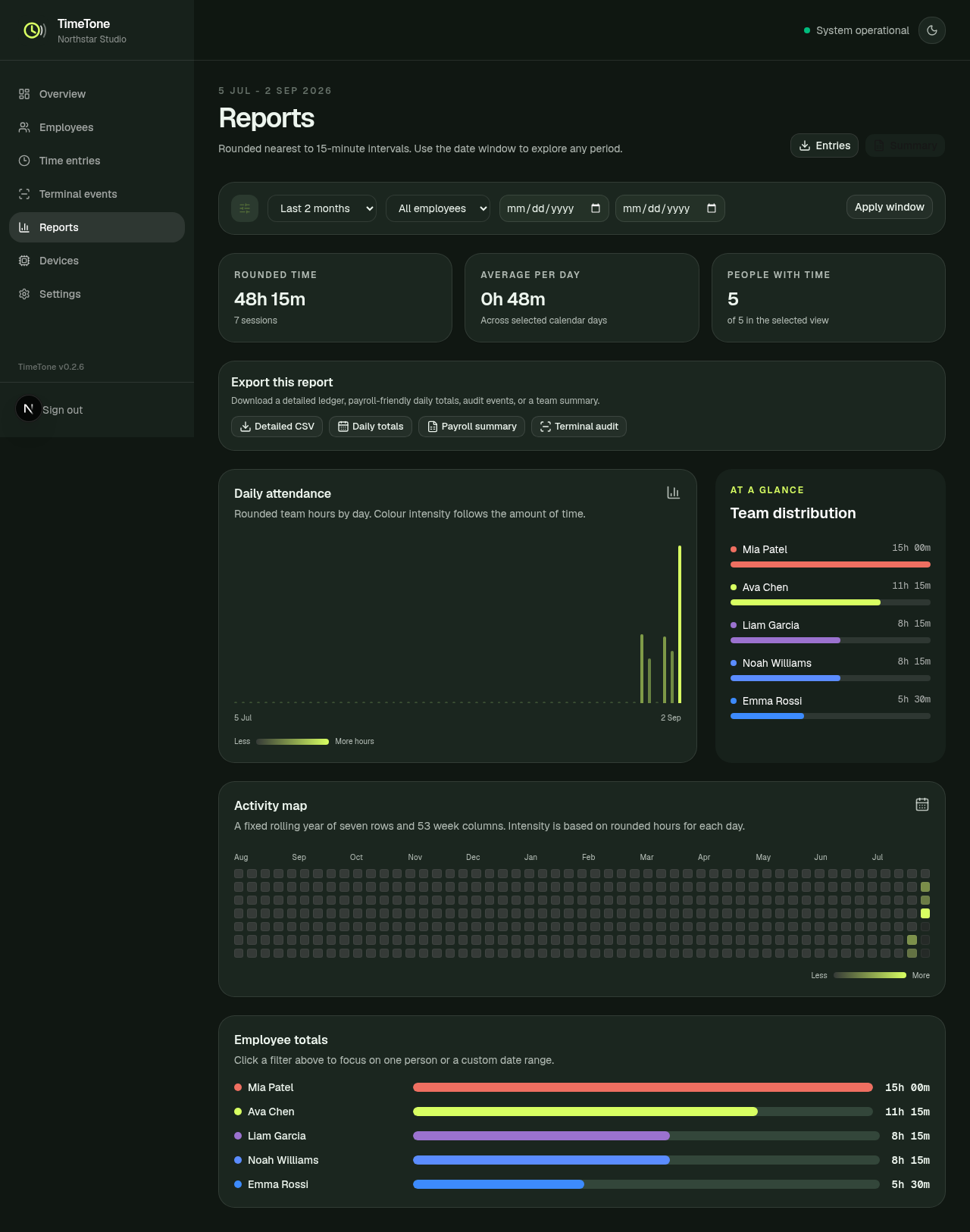The image size is (970, 1232).
Task: Export the Terminal audit
Action: 579,427
